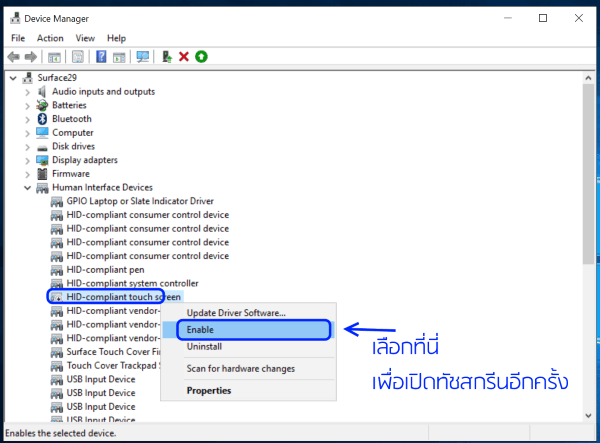Choose Properties in the context menu
600x443 pixels.
coord(209,390)
